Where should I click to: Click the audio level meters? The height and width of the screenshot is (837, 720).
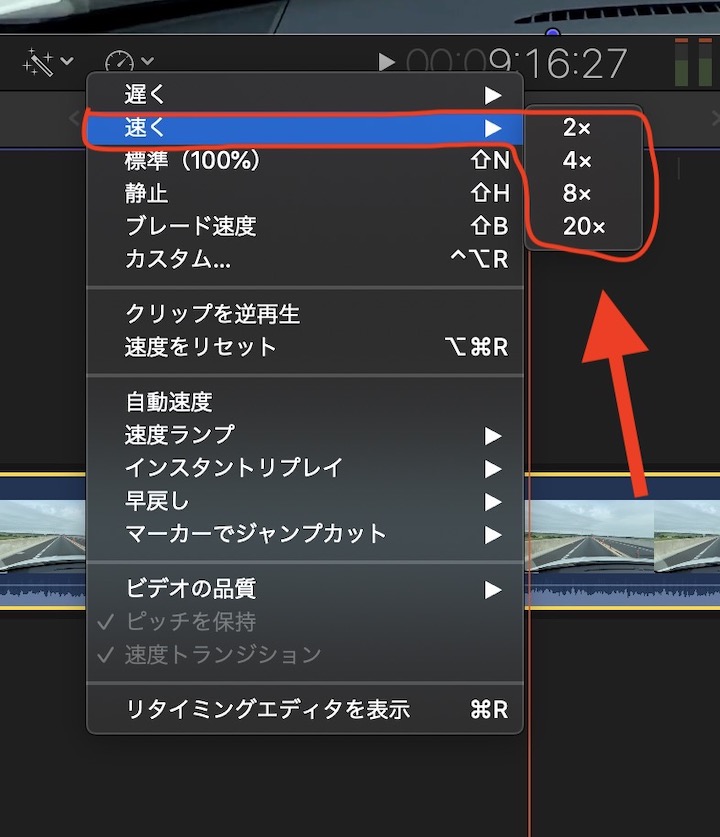click(x=694, y=62)
